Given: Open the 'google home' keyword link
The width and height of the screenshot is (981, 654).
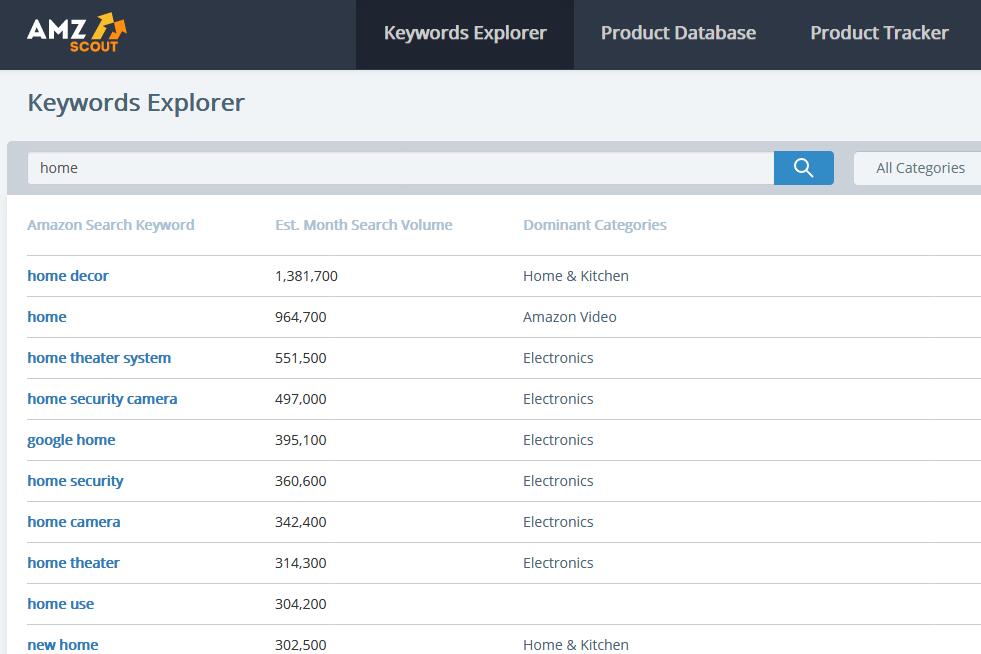Looking at the screenshot, I should click(71, 440).
